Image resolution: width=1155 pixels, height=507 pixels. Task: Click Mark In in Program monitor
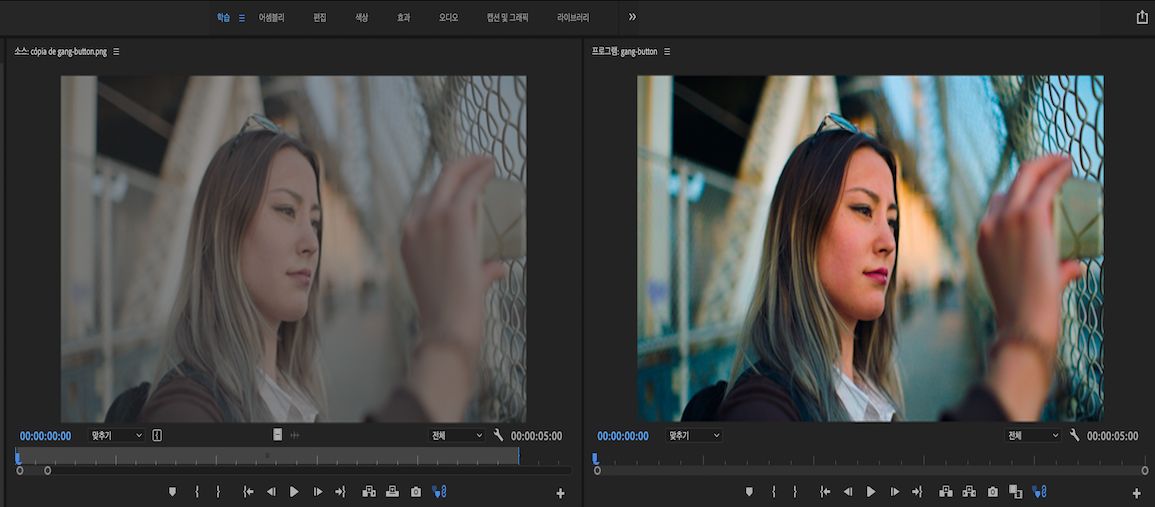tap(773, 491)
